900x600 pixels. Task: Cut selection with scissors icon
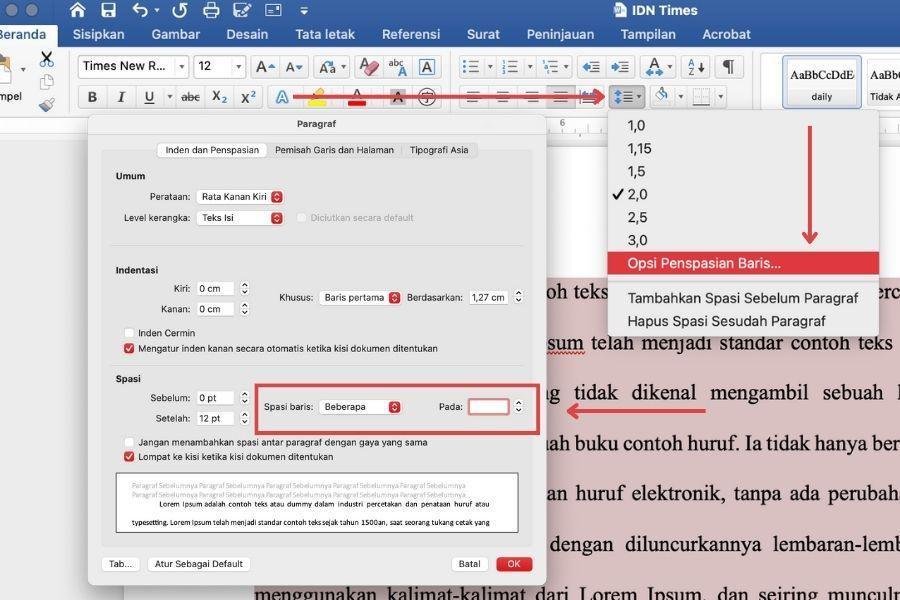click(x=46, y=59)
